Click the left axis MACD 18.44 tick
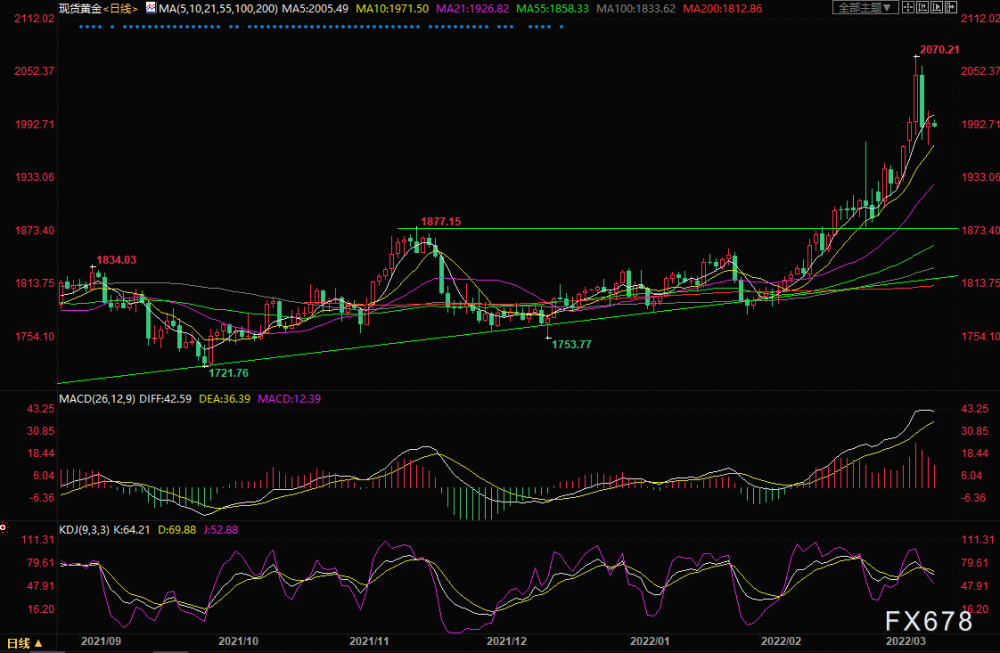This screenshot has width=1000, height=653. [x=41, y=453]
